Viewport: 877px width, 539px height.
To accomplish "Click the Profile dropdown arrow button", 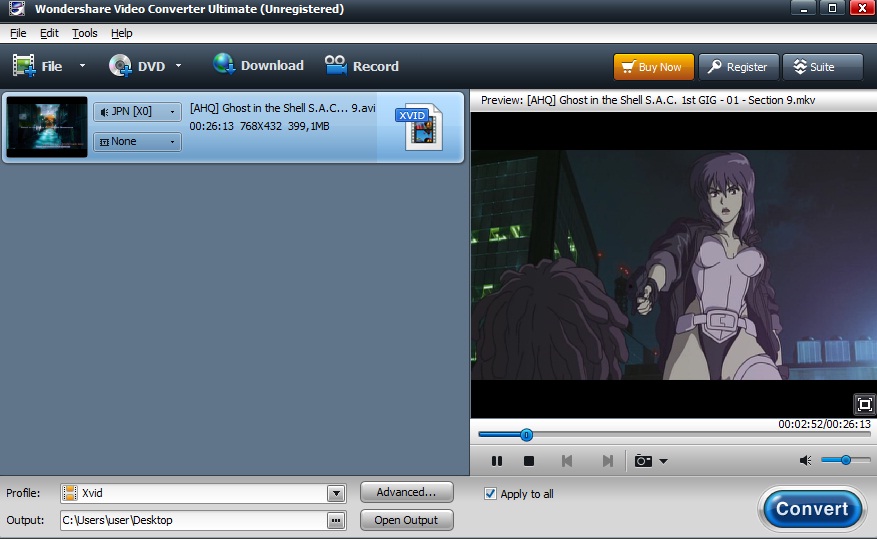I will (336, 493).
